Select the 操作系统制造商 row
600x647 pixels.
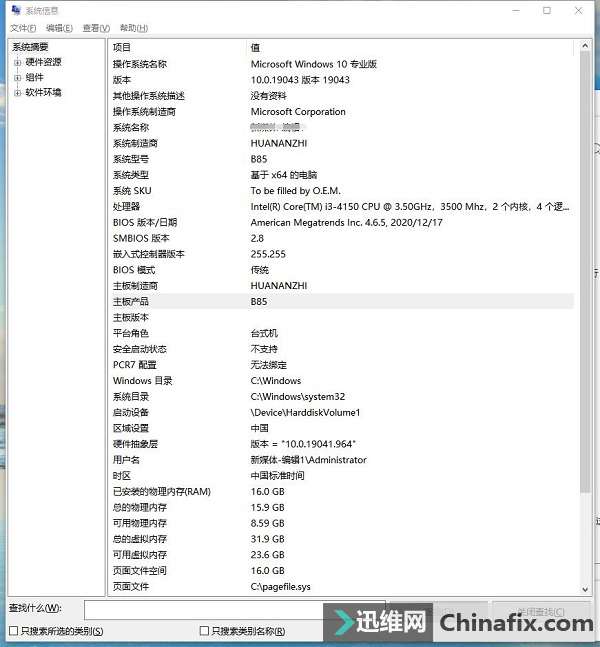click(341, 111)
